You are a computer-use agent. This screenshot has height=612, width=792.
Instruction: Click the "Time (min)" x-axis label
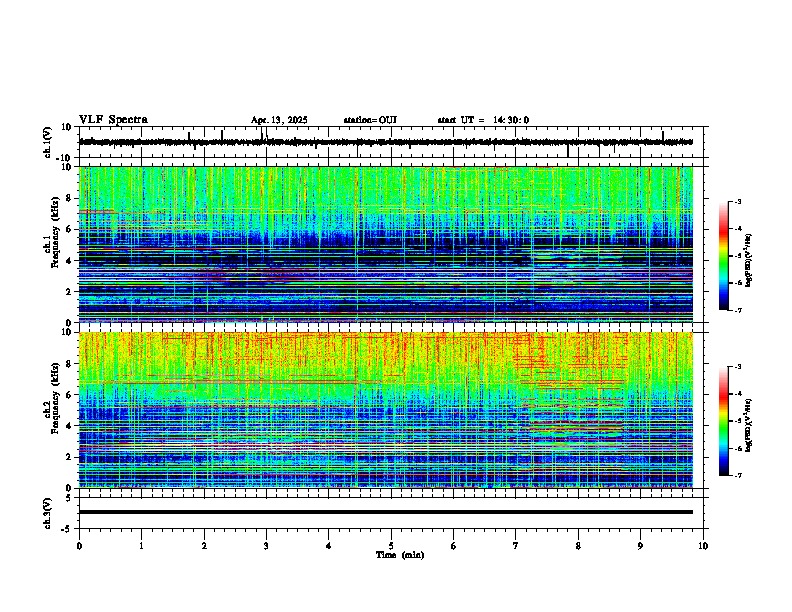(400, 555)
